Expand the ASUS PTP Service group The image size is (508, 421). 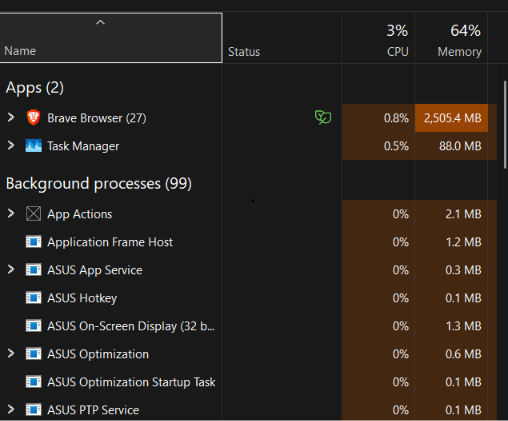[11, 409]
